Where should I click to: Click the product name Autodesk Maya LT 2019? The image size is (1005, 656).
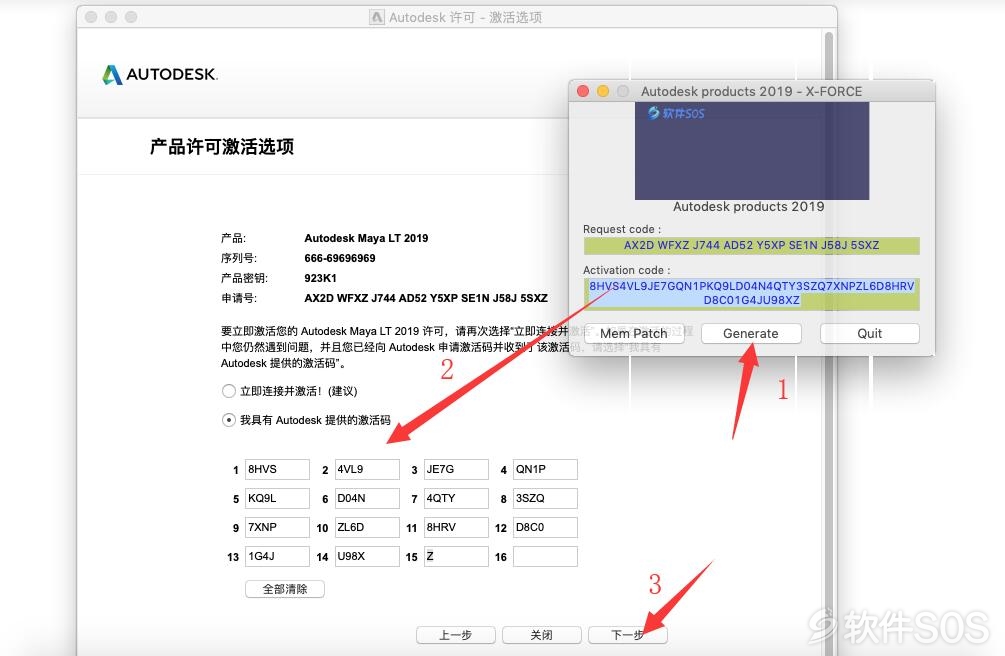366,238
